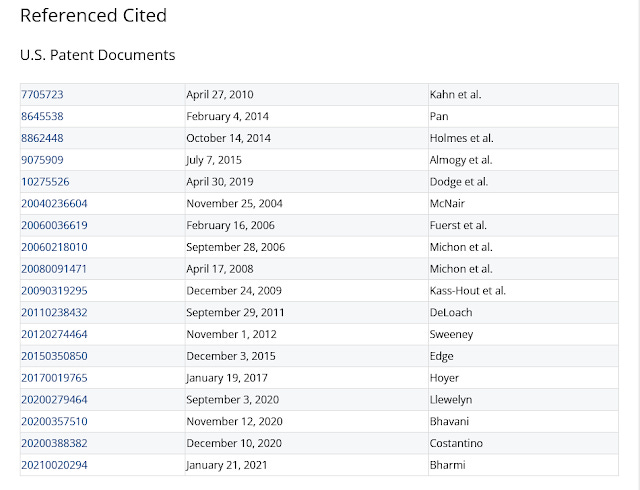Open patent 9075909 by Almogy

pos(42,160)
